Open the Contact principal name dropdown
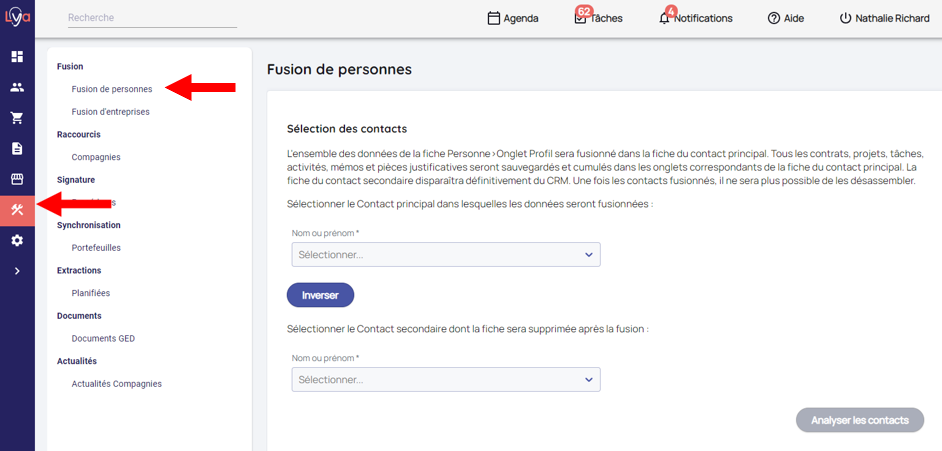 pyautogui.click(x=446, y=255)
